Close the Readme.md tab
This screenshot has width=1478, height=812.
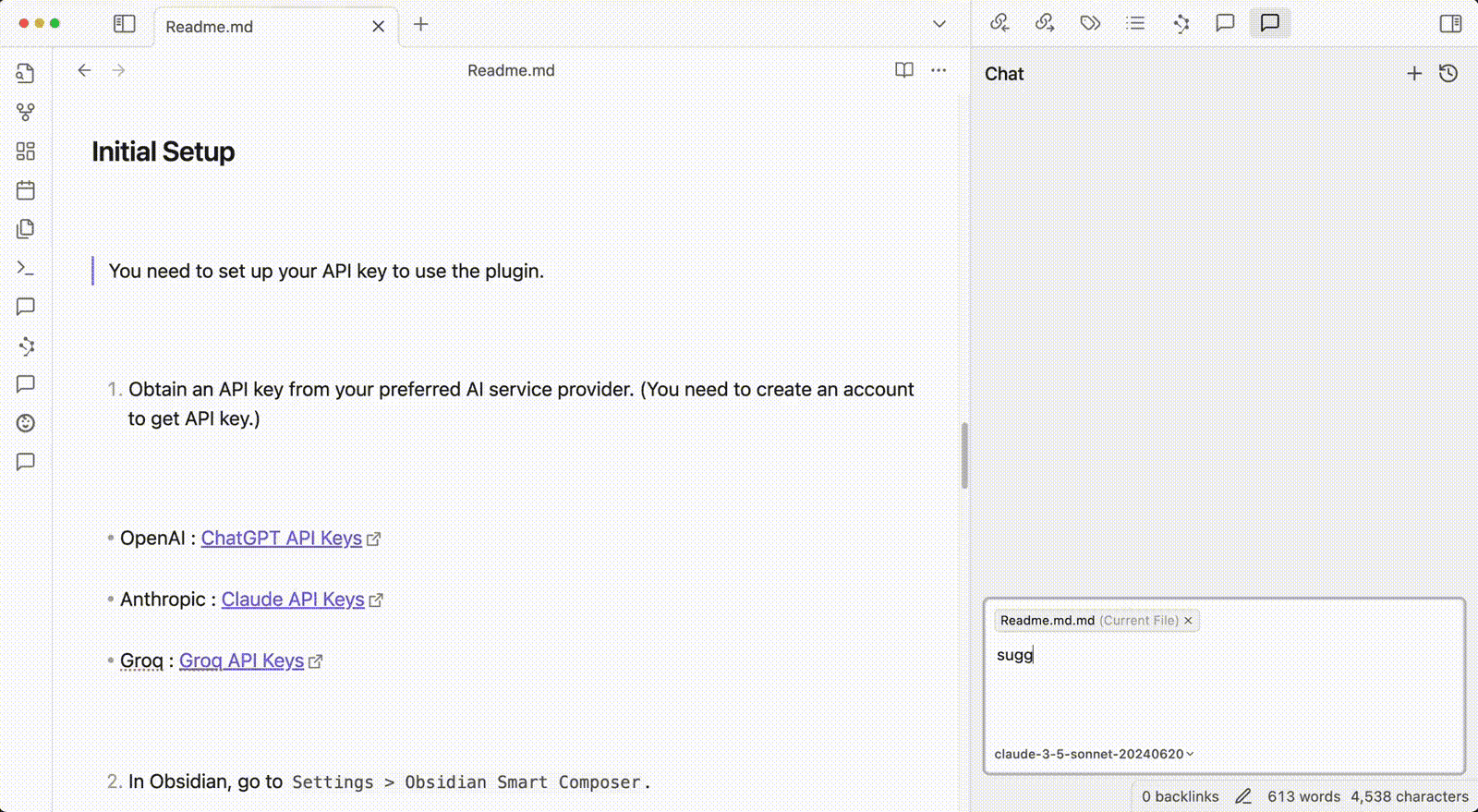click(x=378, y=27)
